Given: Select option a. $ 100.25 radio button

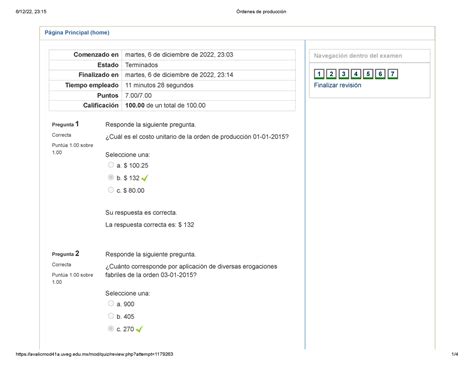Looking at the screenshot, I should tap(111, 165).
